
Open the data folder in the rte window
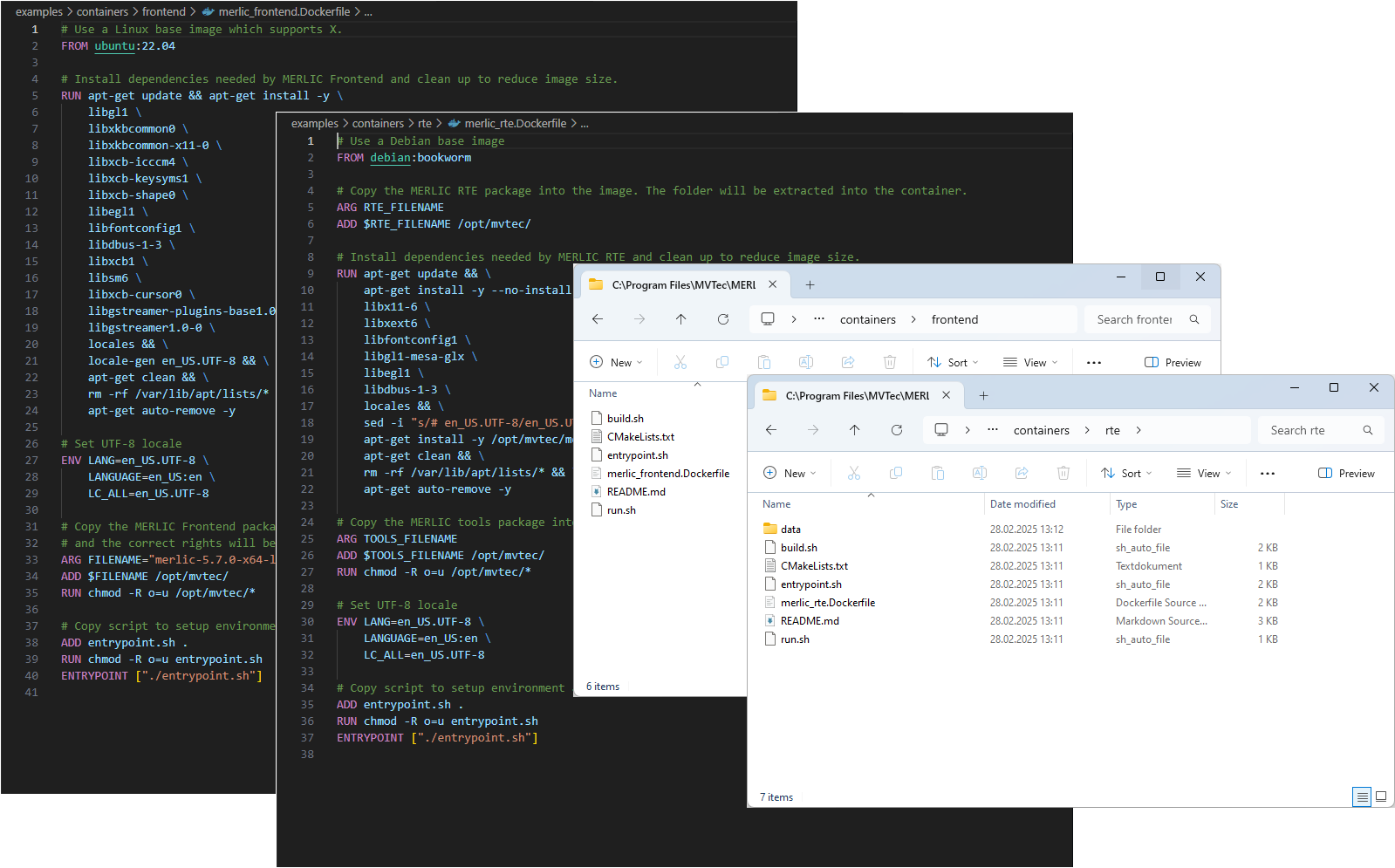pyautogui.click(x=790, y=530)
